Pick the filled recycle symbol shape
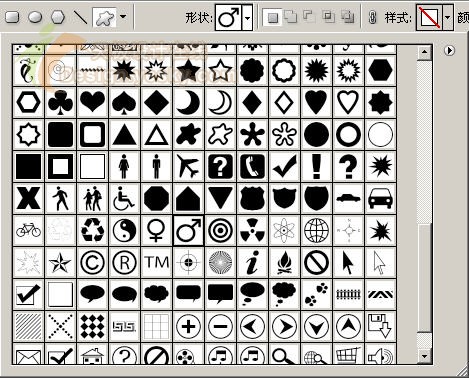 coord(92,230)
